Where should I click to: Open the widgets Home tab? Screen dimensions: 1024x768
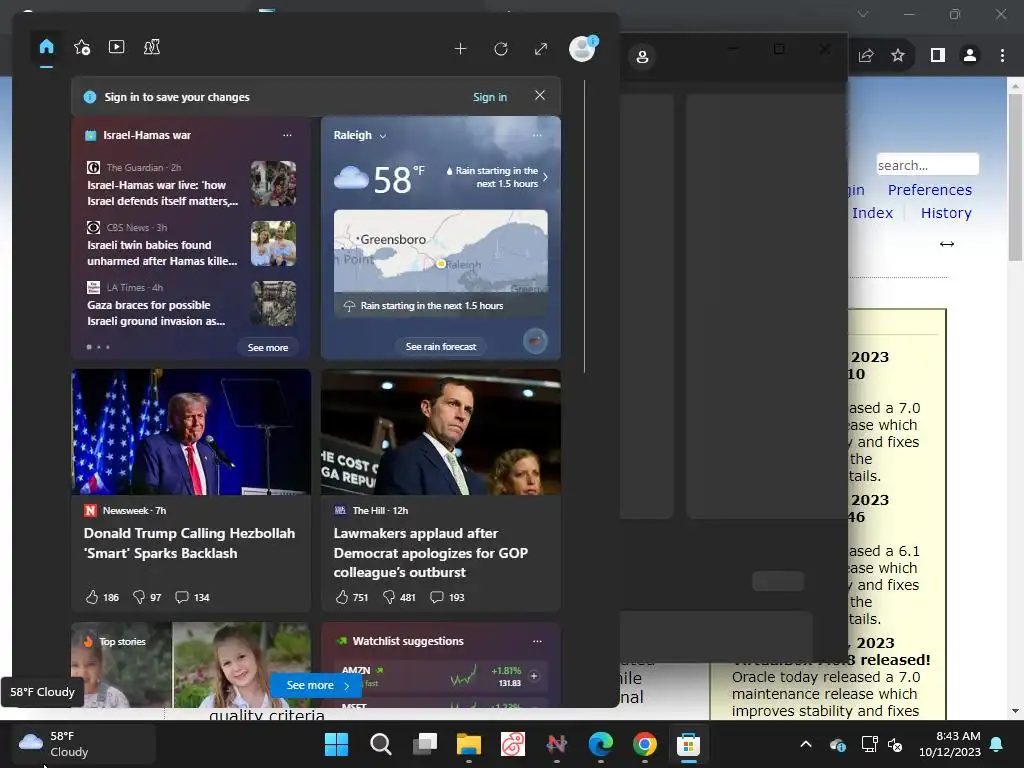coord(46,47)
